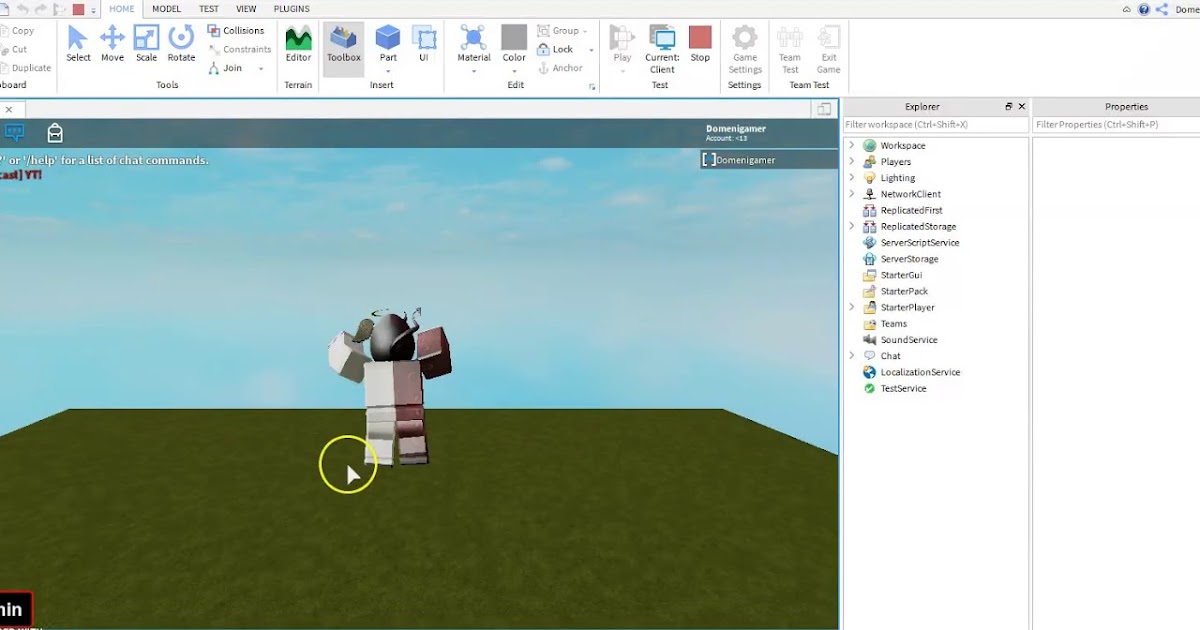Expand the Lighting node
Image resolution: width=1200 pixels, height=630 pixels.
(852, 178)
